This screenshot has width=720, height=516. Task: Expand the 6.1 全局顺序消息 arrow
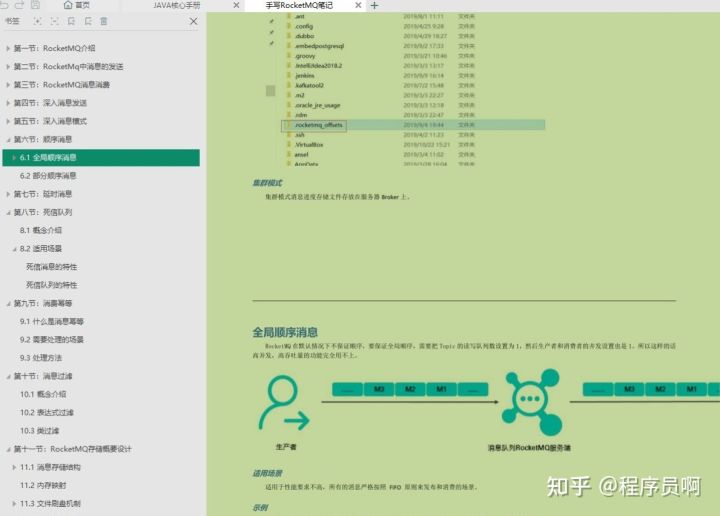(14, 157)
